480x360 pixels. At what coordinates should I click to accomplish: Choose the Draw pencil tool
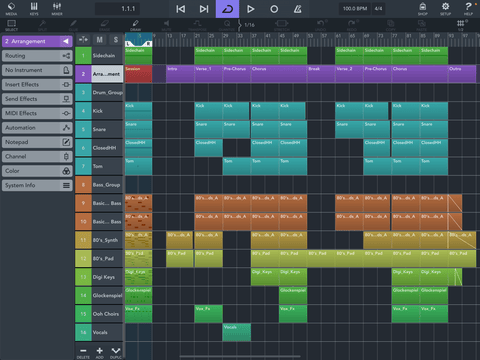[135, 25]
